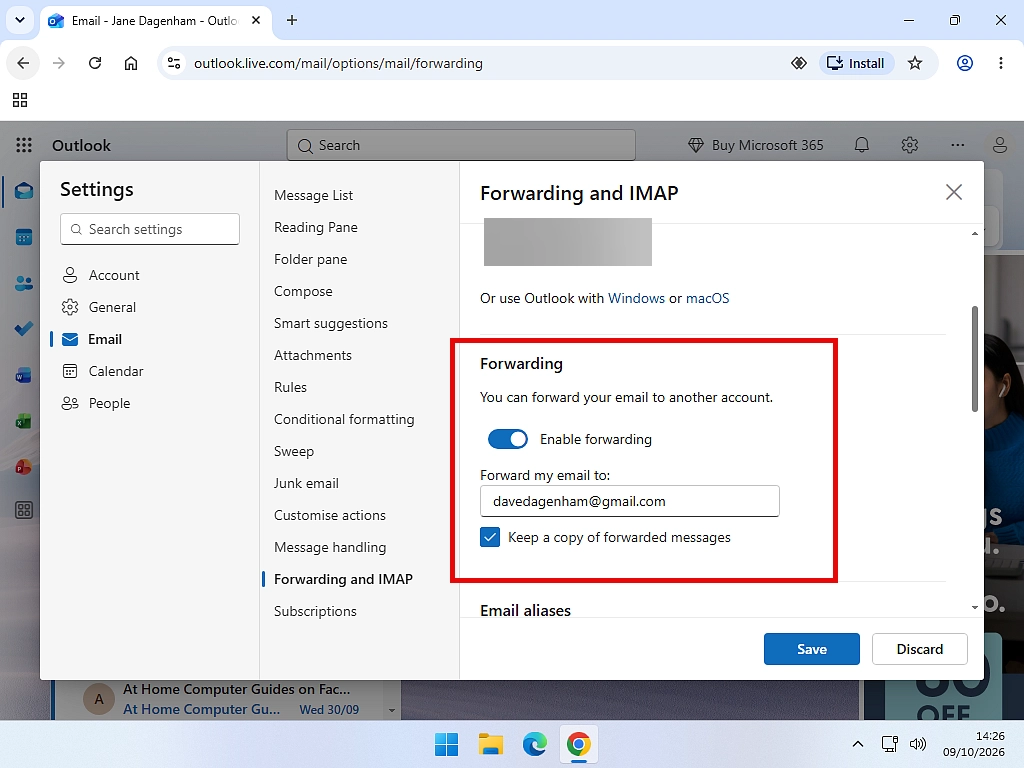Go to browser home page

tap(131, 63)
